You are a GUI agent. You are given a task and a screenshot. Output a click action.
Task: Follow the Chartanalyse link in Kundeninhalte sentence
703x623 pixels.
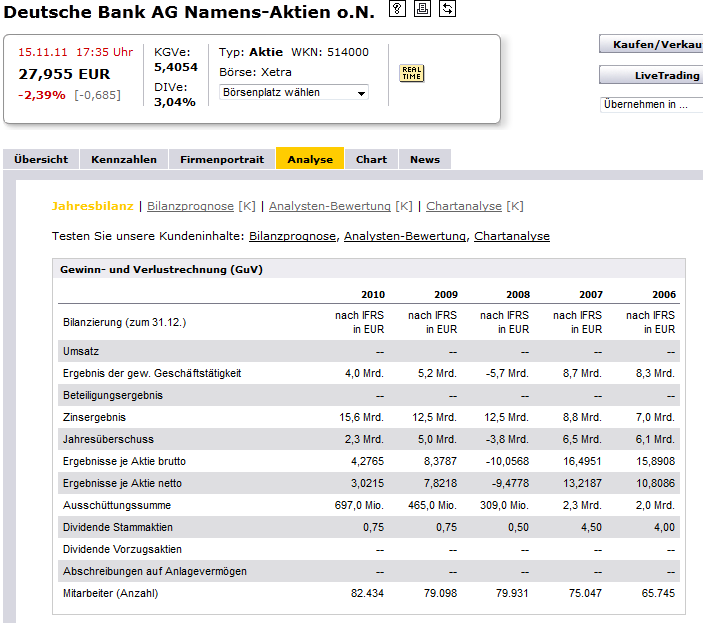511,236
